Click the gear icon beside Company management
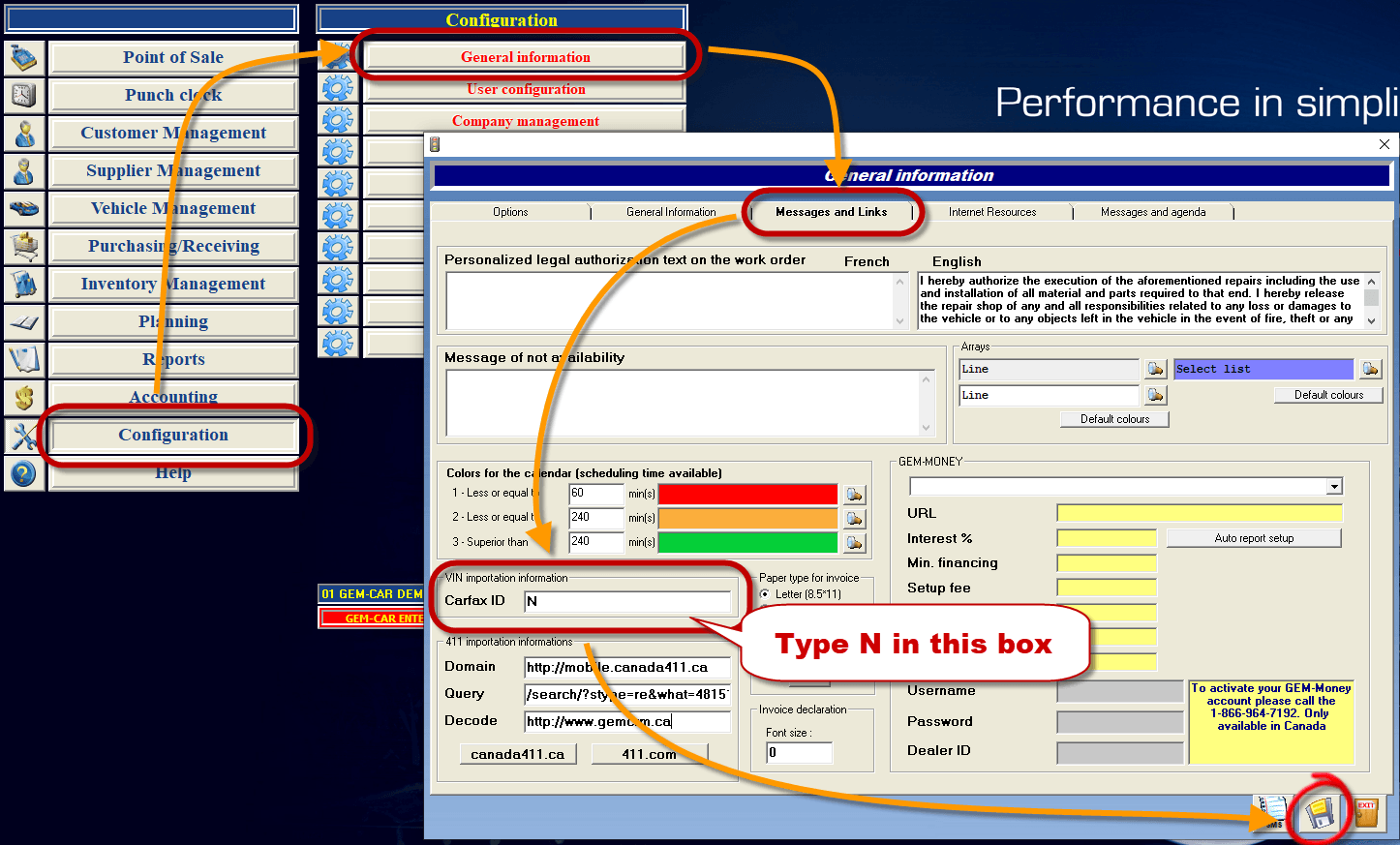1400x845 pixels. (336, 118)
